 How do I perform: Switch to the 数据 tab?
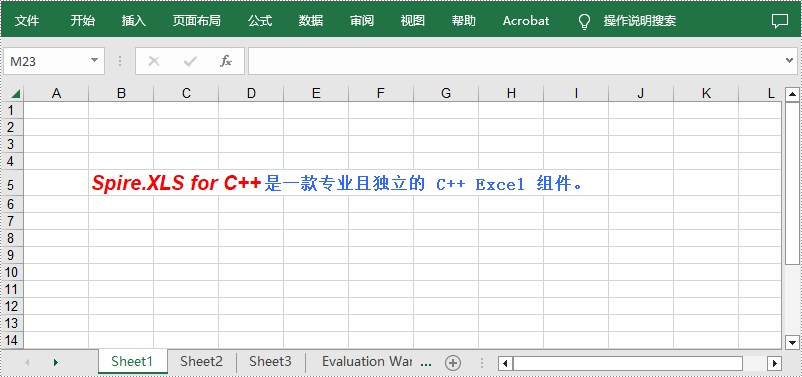point(310,20)
